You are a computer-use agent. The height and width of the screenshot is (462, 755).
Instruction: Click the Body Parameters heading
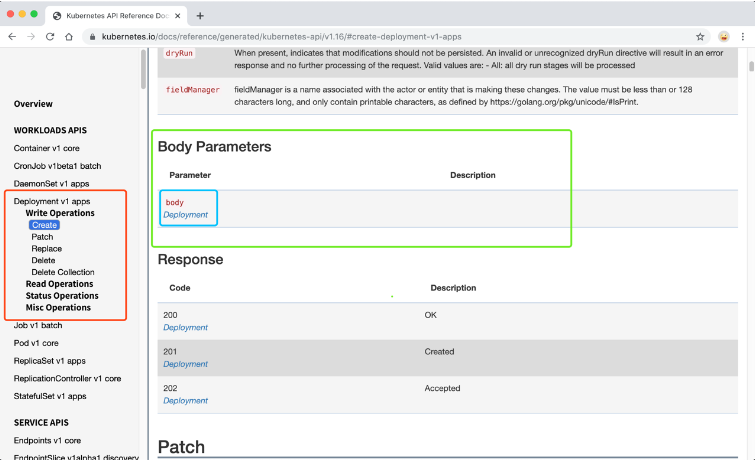(x=214, y=147)
